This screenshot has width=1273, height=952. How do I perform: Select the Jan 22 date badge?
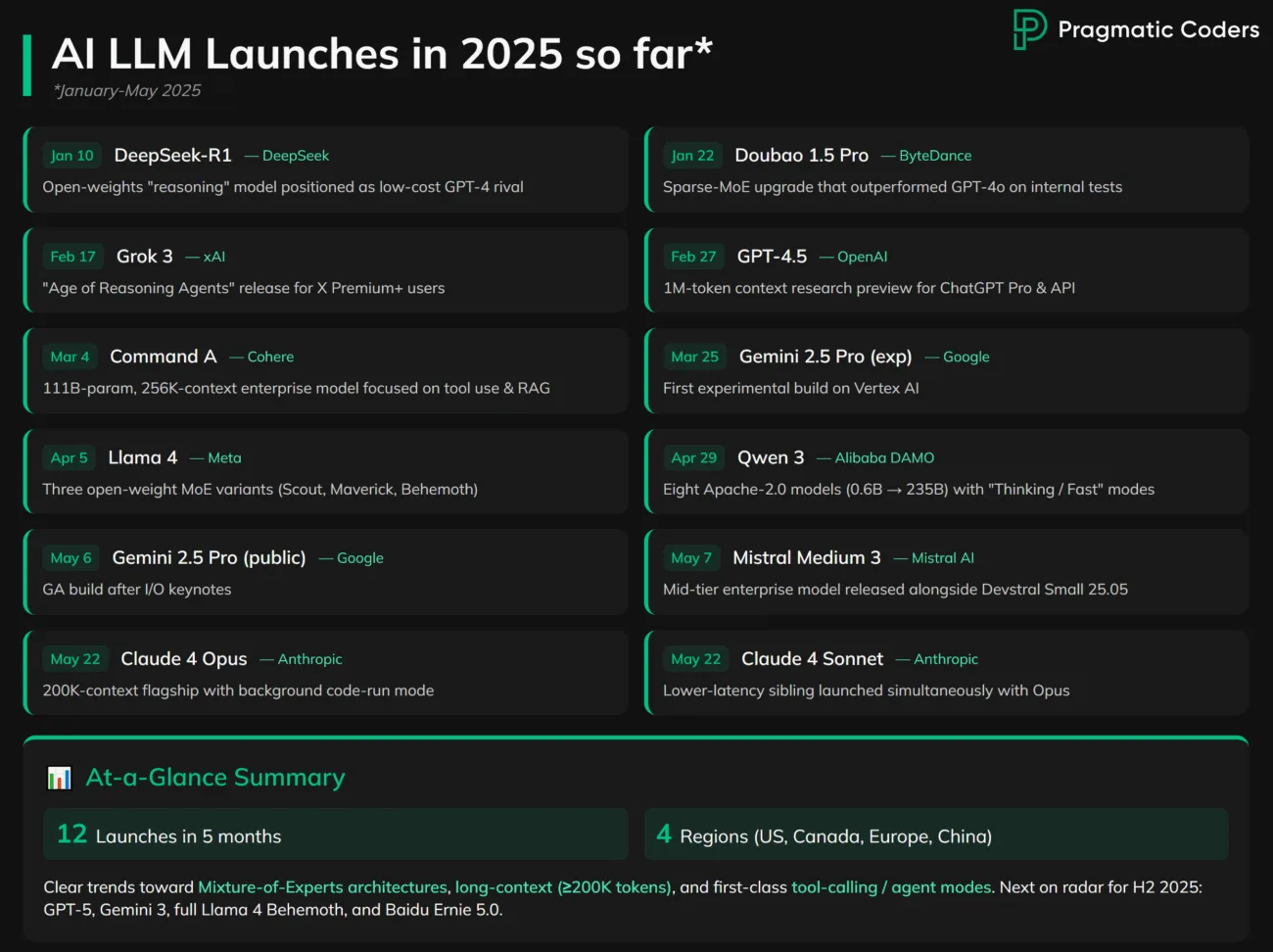click(x=692, y=156)
